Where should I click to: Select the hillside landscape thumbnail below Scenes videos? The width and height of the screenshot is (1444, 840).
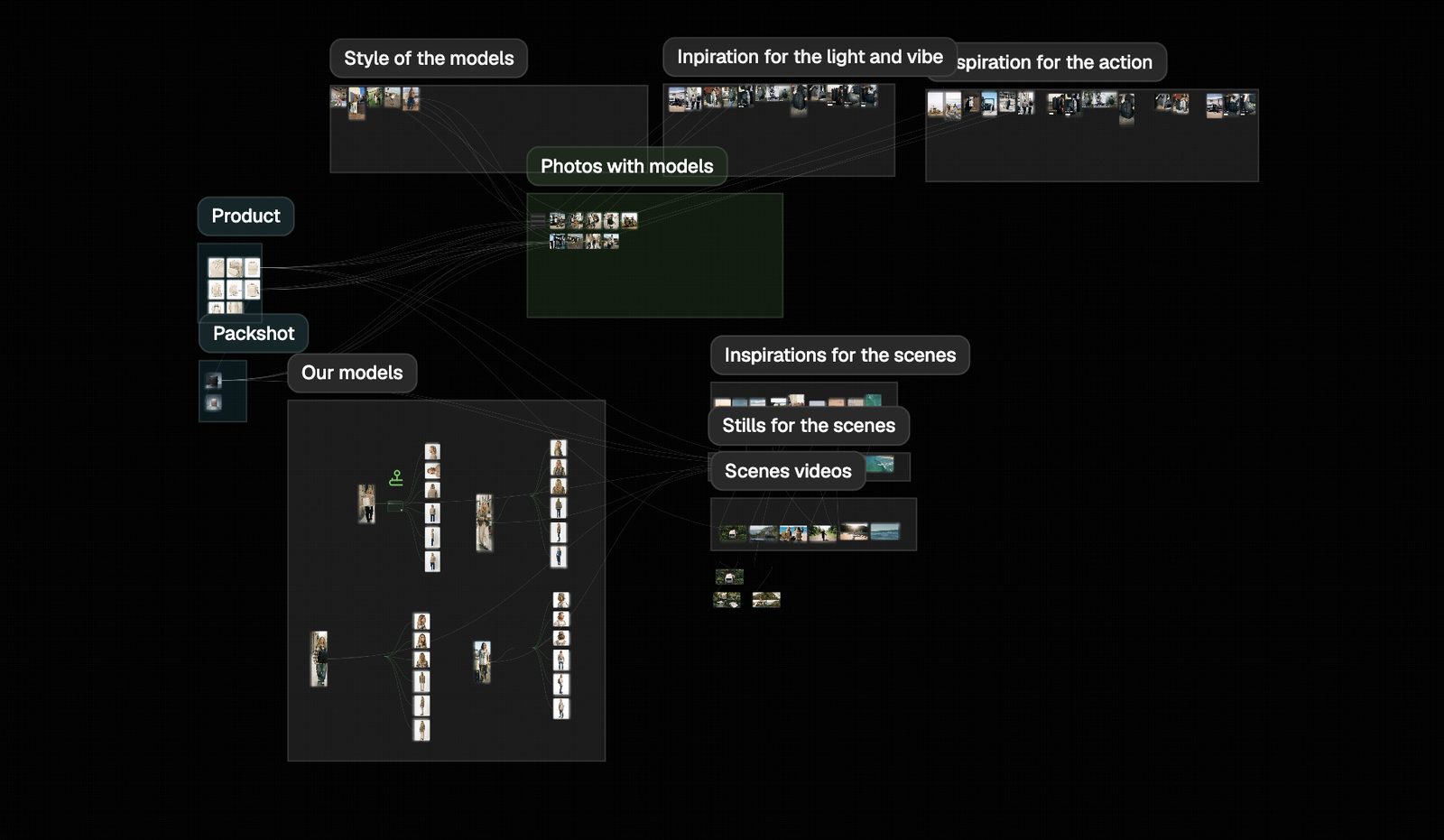[766, 600]
